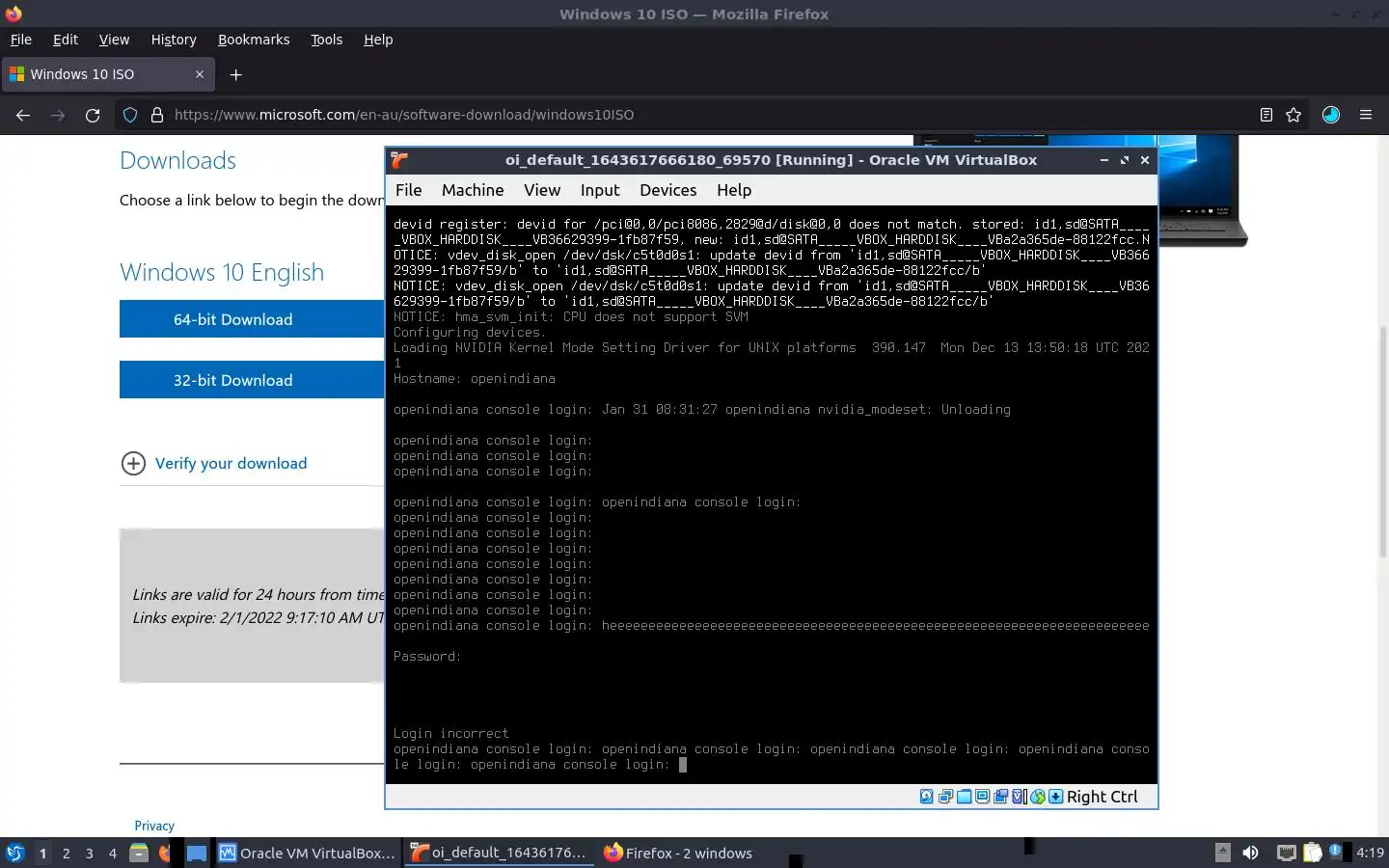This screenshot has height=868, width=1389.
Task: Open VirtualBox Devices menu
Action: (667, 190)
